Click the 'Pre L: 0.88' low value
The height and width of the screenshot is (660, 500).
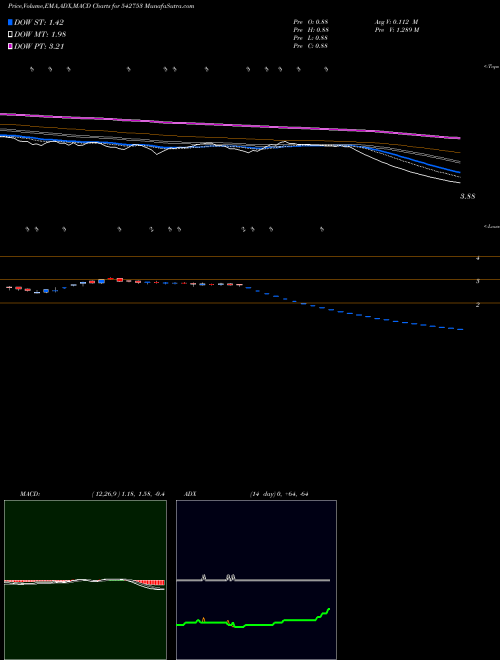point(311,38)
